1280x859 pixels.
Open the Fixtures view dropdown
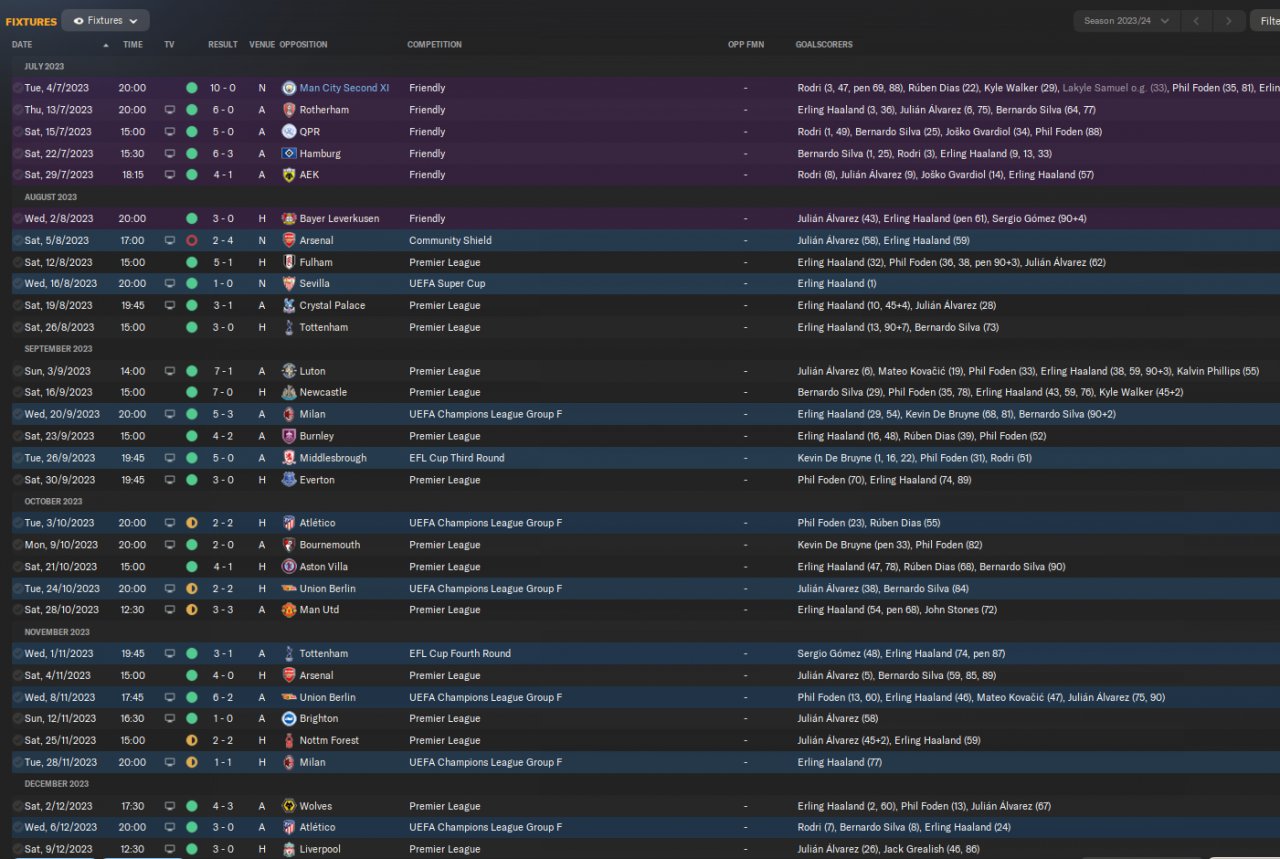tap(105, 20)
